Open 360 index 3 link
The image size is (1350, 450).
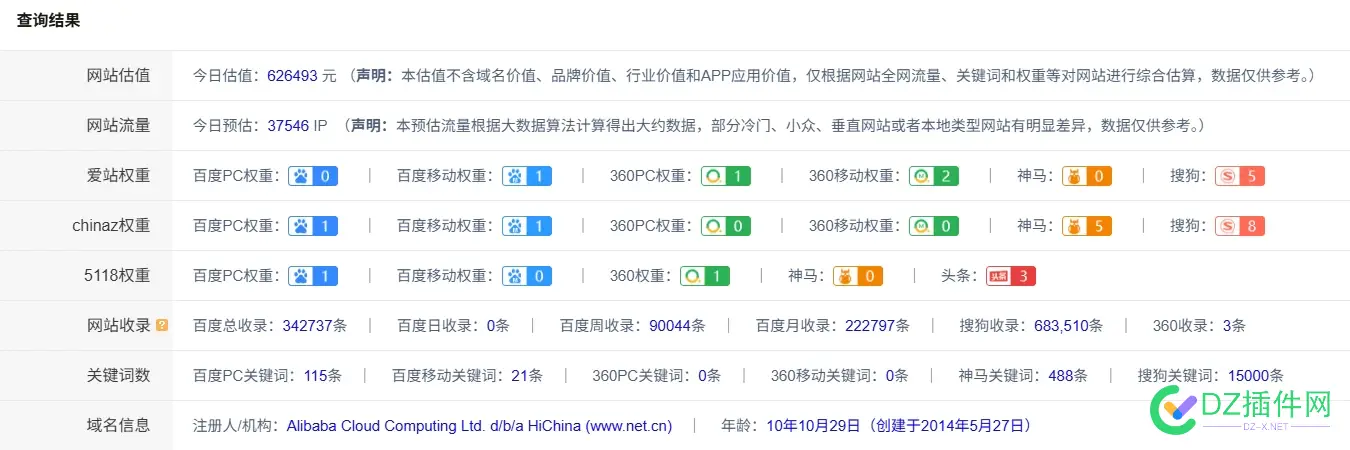pyautogui.click(x=1226, y=326)
